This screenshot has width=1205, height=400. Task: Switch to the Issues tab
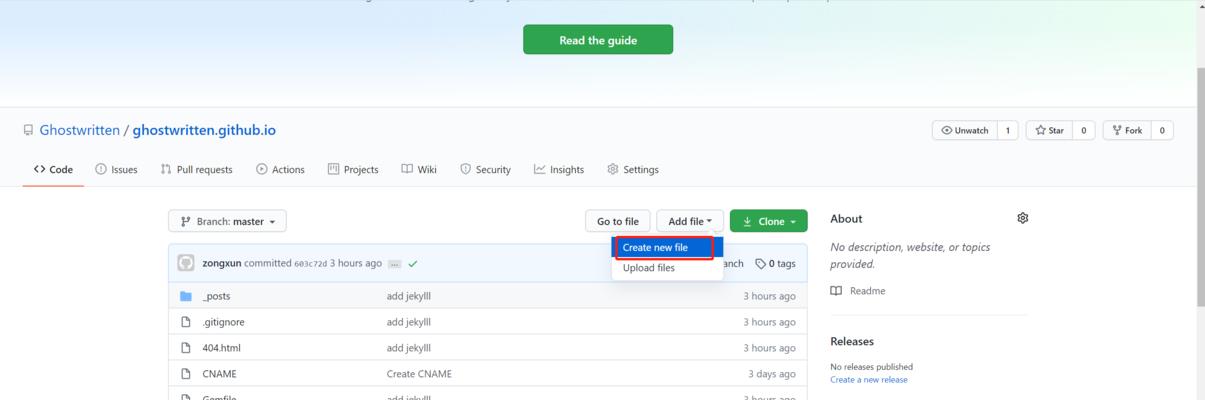(116, 169)
